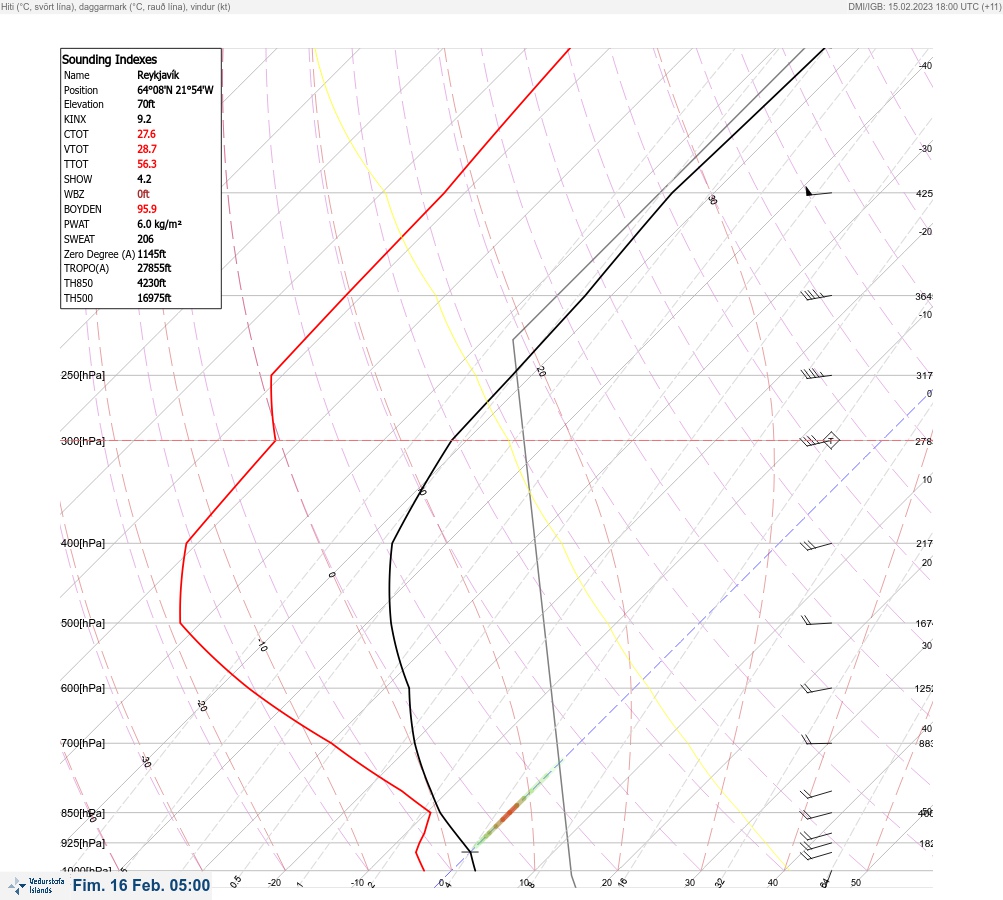Click the Zero Degree (A) value 1145ft
The width and height of the screenshot is (1003, 900).
[152, 254]
